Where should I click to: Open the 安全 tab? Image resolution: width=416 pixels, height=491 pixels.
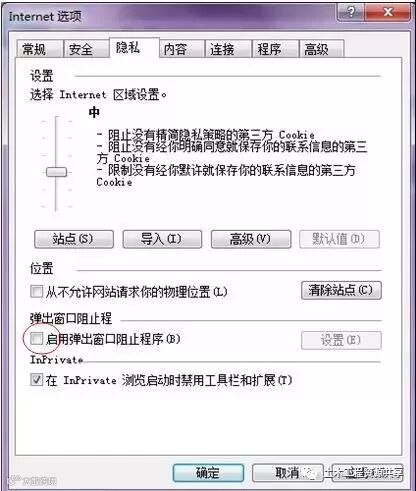click(86, 49)
